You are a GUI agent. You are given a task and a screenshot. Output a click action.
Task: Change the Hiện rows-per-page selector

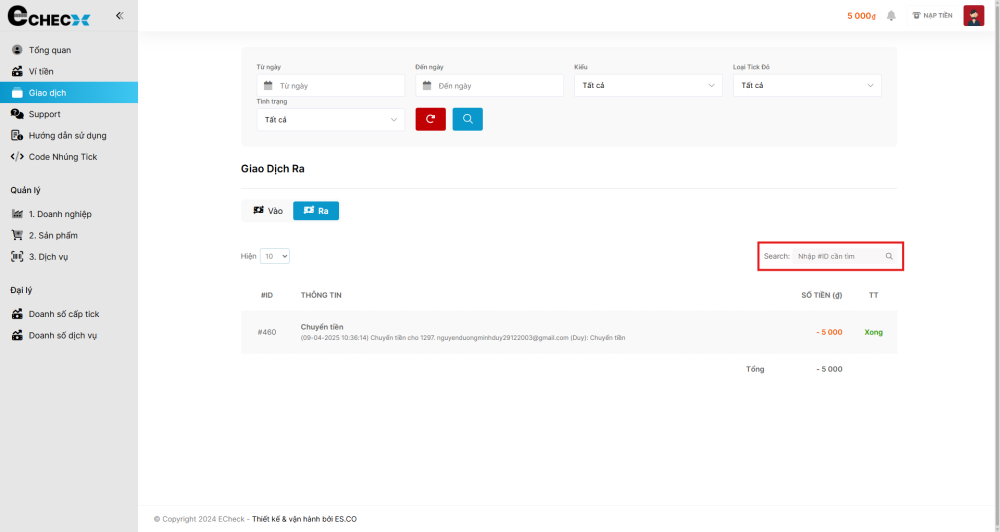point(275,256)
